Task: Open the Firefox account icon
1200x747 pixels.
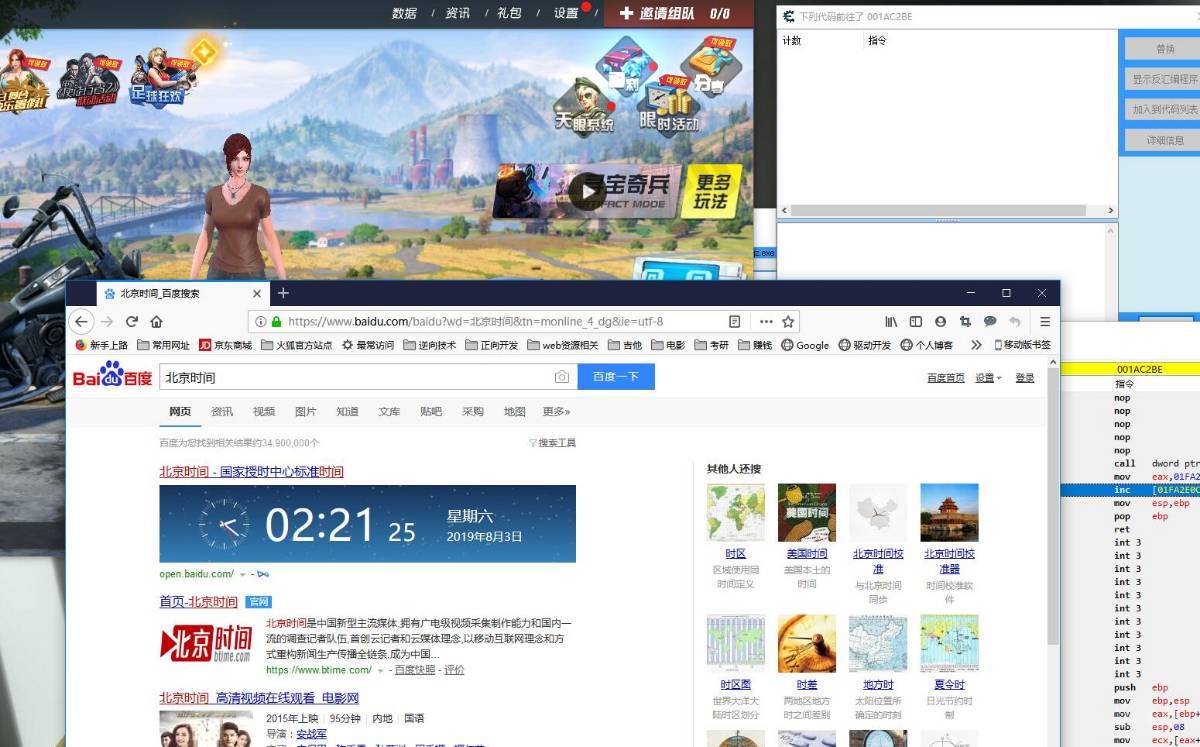Action: point(940,322)
